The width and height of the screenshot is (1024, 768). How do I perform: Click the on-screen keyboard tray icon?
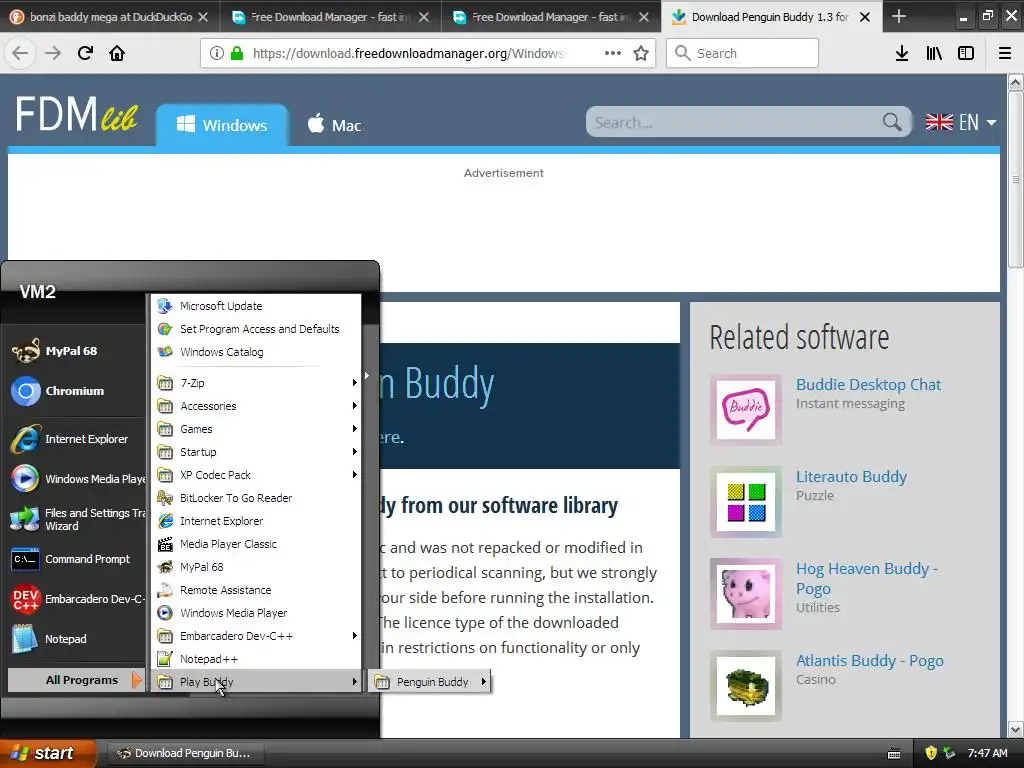click(x=894, y=754)
